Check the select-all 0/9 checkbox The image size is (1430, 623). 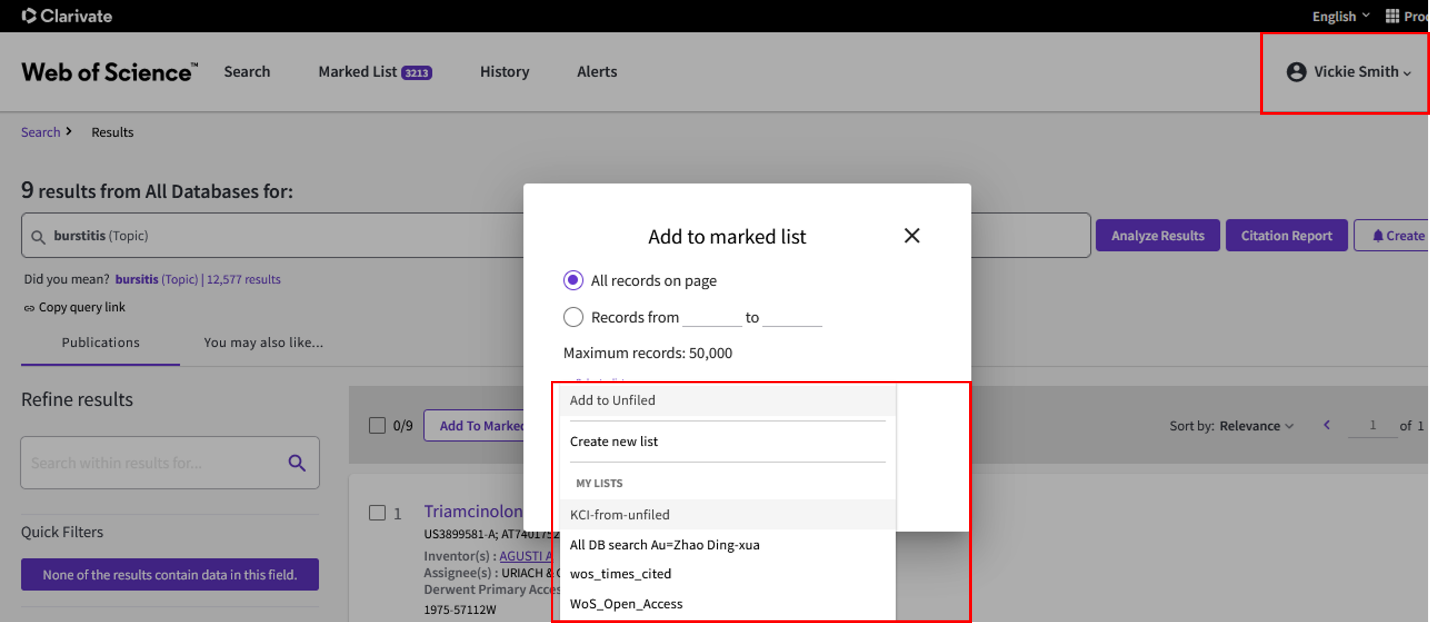[x=377, y=426]
